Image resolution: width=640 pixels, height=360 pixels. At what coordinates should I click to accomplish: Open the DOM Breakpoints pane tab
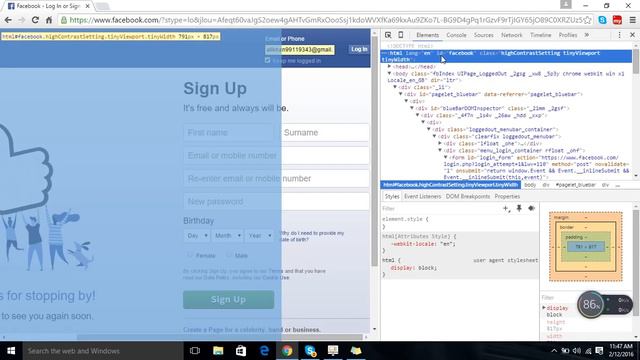tap(468, 196)
